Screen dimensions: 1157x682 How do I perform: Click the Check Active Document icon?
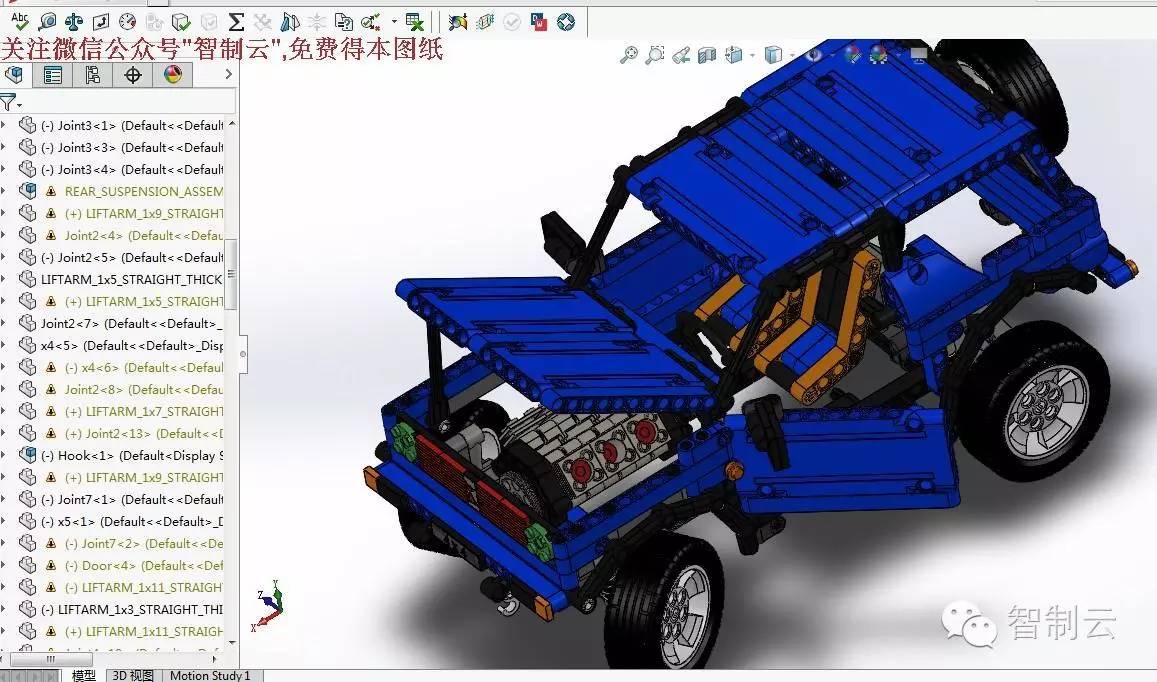coord(370,21)
